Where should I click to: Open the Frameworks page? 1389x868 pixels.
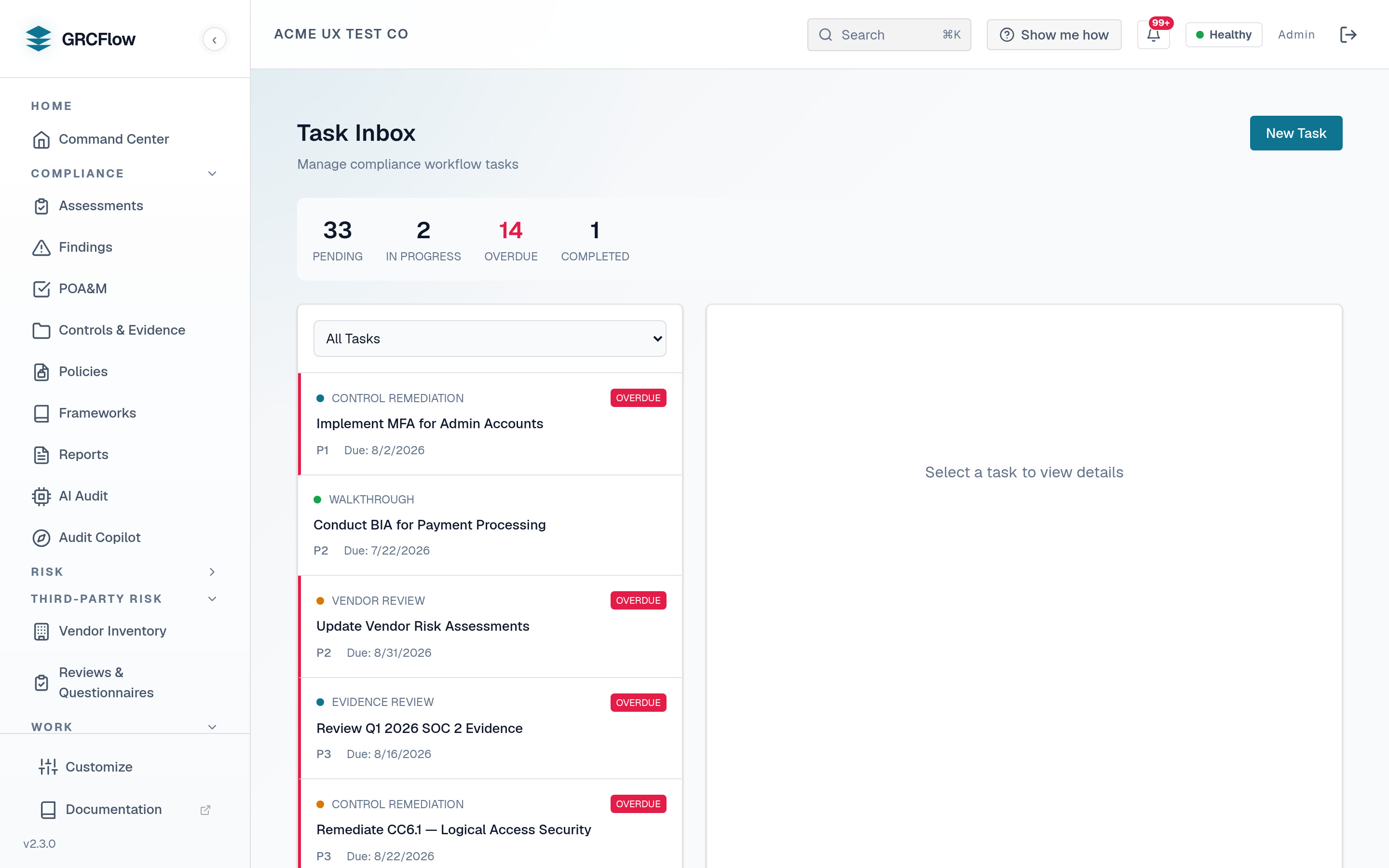coord(124,413)
